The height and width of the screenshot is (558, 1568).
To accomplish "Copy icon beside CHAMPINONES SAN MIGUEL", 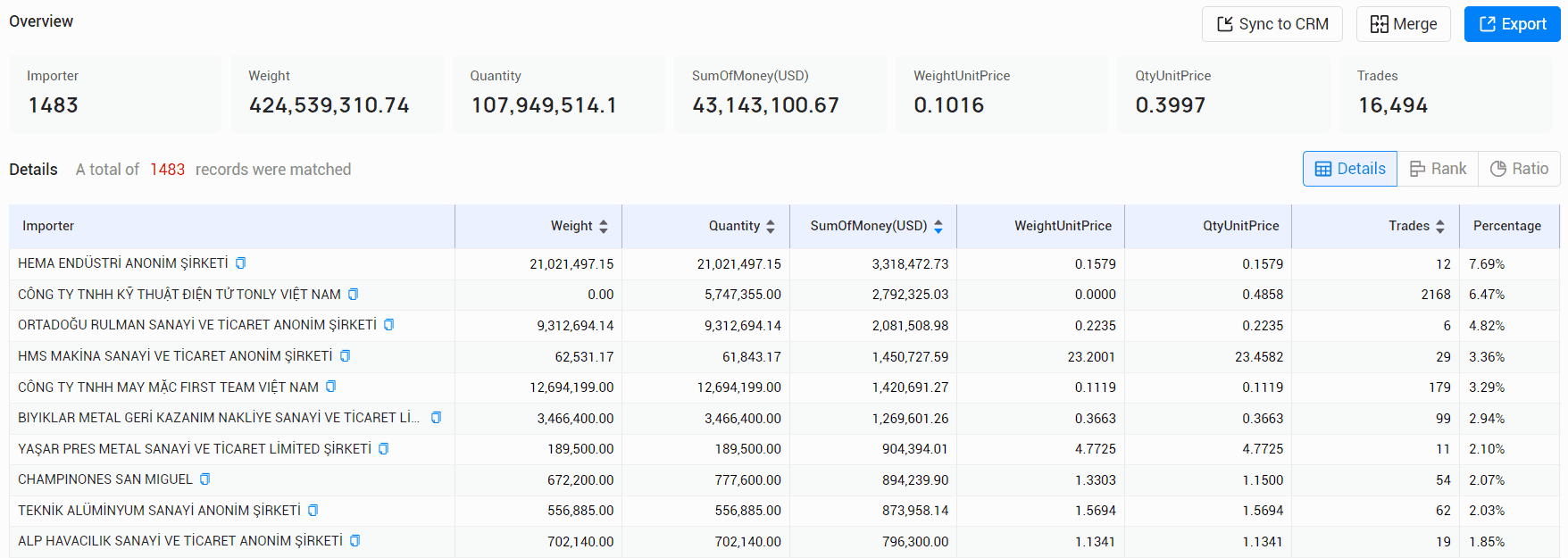I will coord(204,479).
